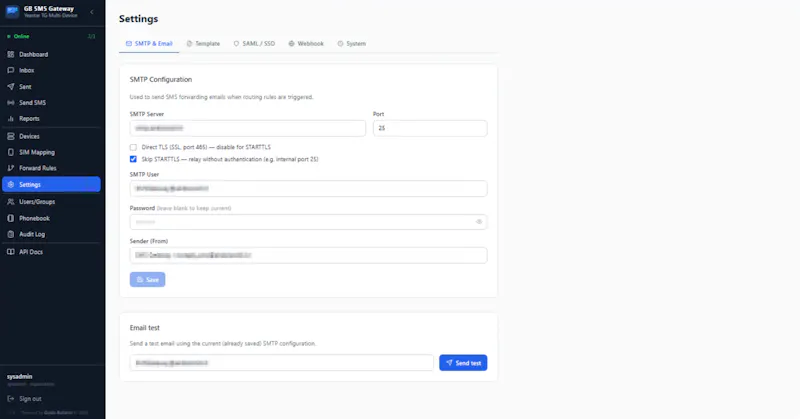Open the Webhook tab
Image resolution: width=800 pixels, height=419 pixels.
tap(306, 43)
